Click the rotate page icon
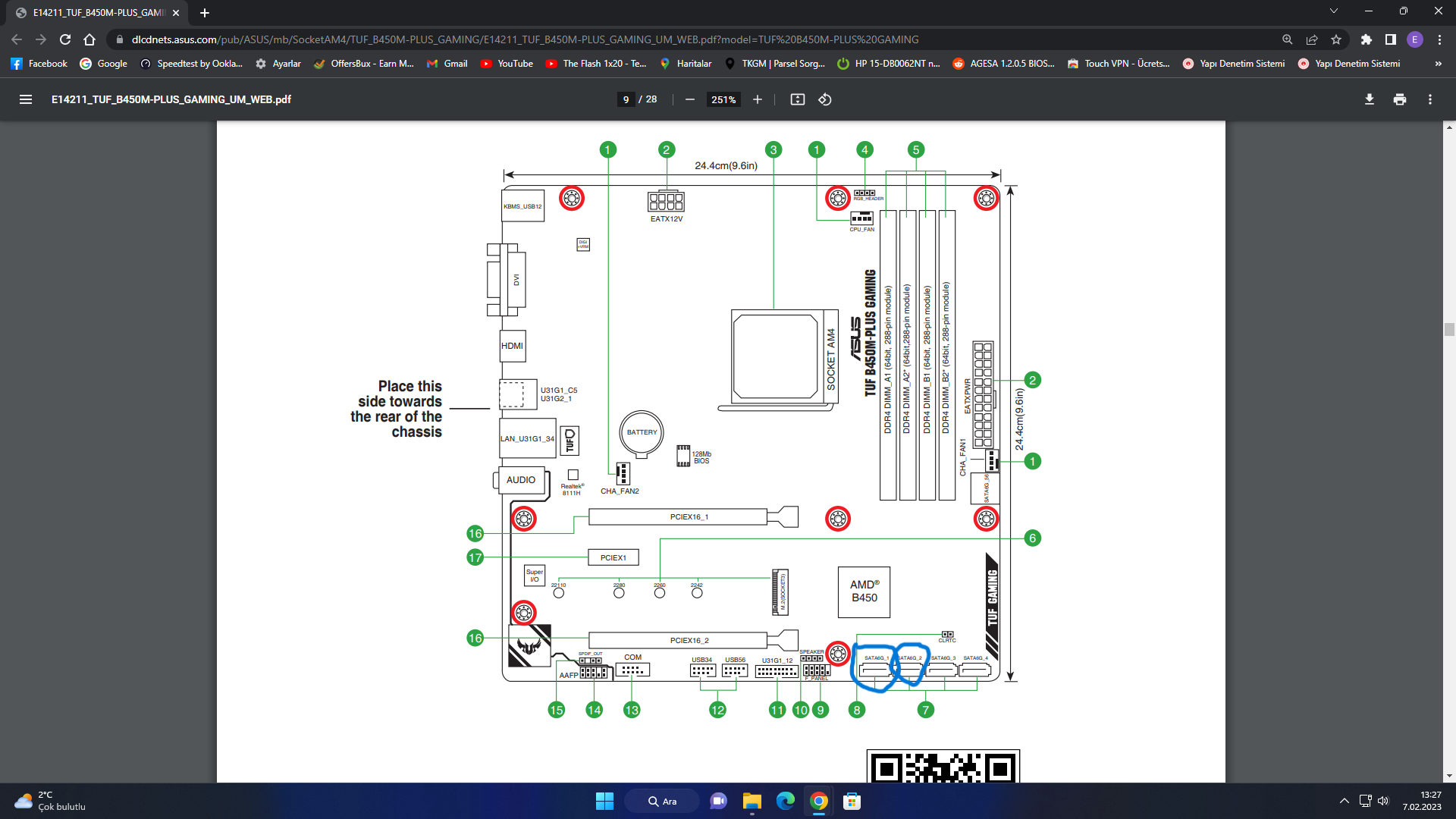 click(x=824, y=99)
